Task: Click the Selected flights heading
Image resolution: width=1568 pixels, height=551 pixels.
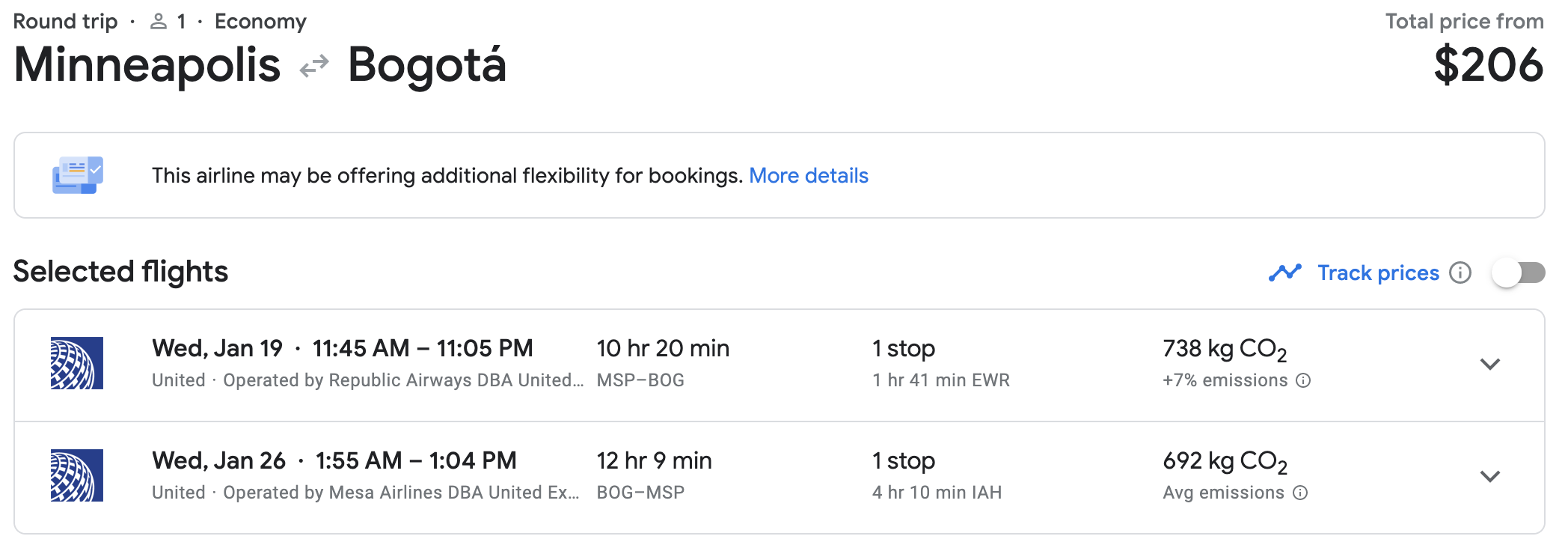Action: click(x=120, y=272)
